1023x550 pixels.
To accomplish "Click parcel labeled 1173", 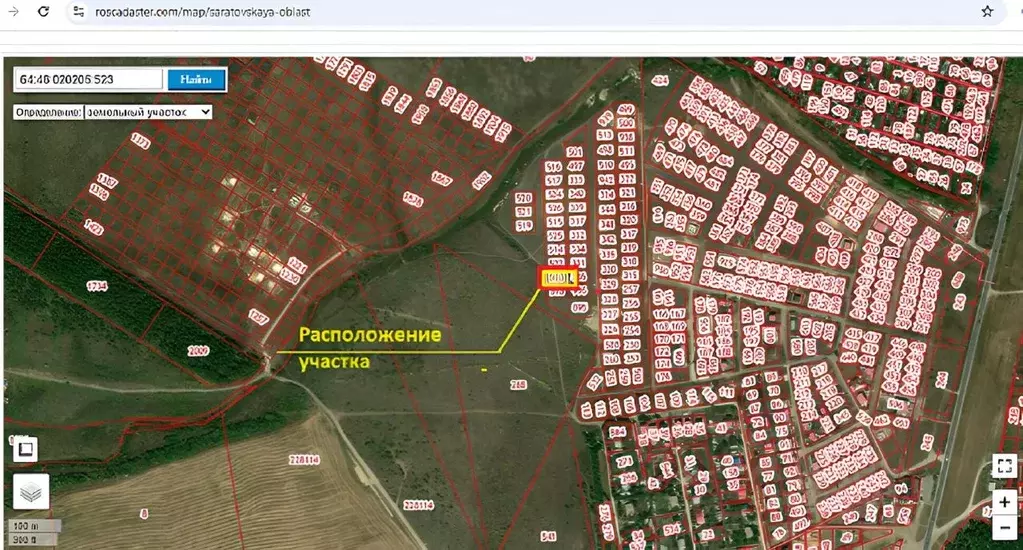I will click(x=140, y=144).
